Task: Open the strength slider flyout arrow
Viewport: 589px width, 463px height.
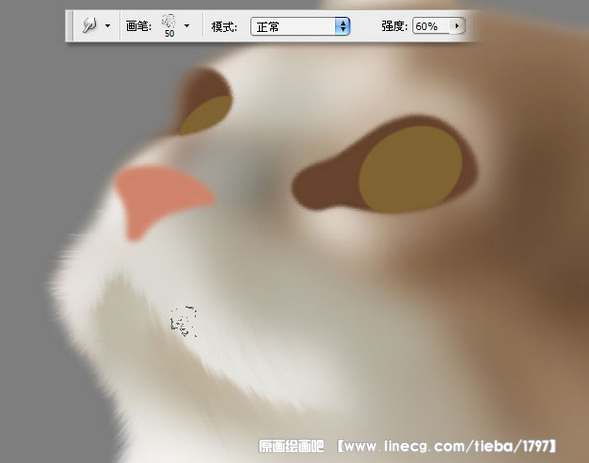Action: click(457, 26)
